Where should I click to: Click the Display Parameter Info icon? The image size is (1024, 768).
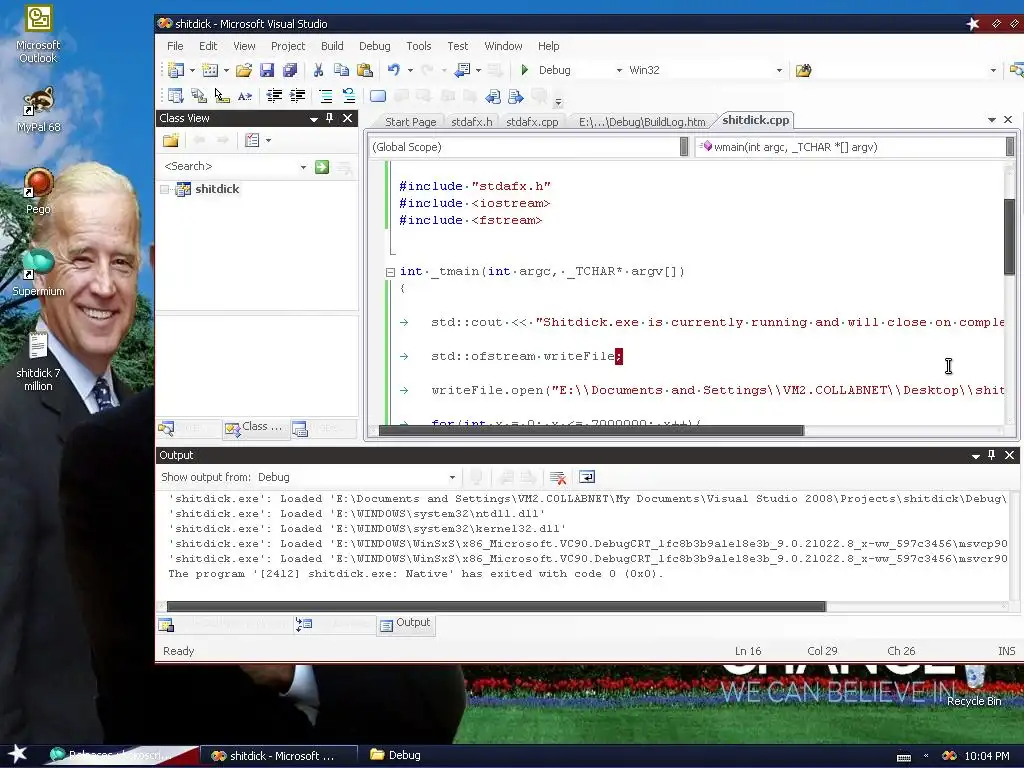click(199, 96)
